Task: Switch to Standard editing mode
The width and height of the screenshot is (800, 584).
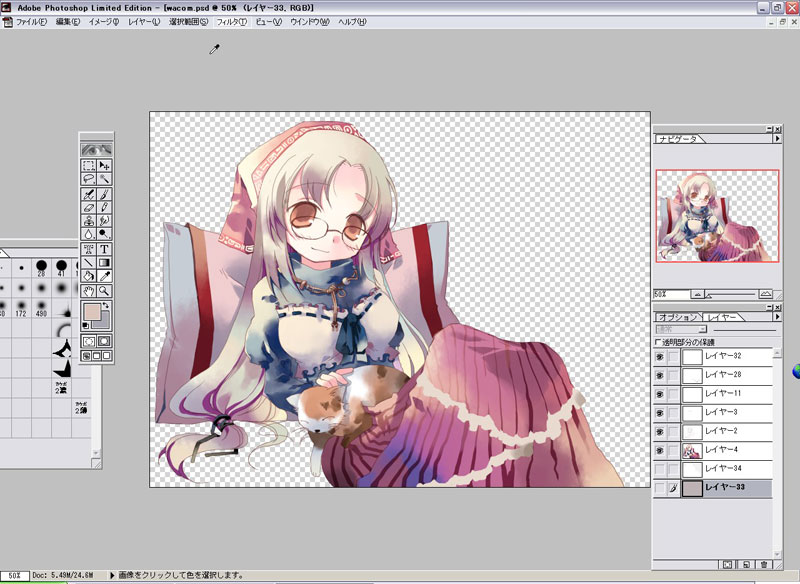Action: tap(89, 341)
